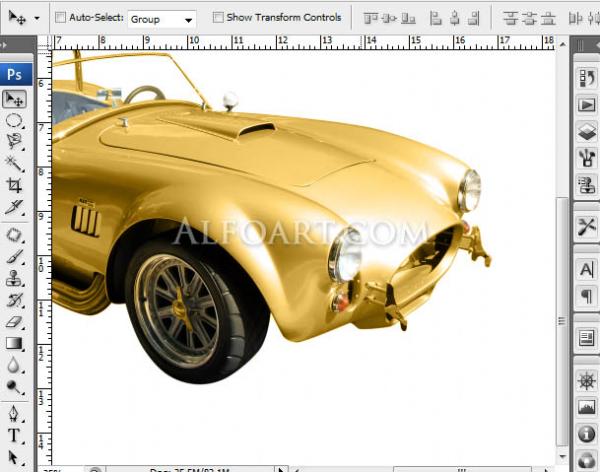Choose the Magic Wand tool

(x=15, y=163)
